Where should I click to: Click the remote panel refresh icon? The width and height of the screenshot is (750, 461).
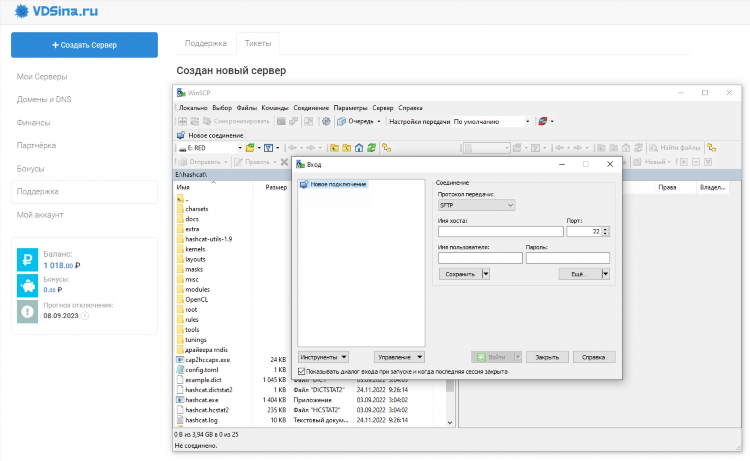click(x=638, y=148)
